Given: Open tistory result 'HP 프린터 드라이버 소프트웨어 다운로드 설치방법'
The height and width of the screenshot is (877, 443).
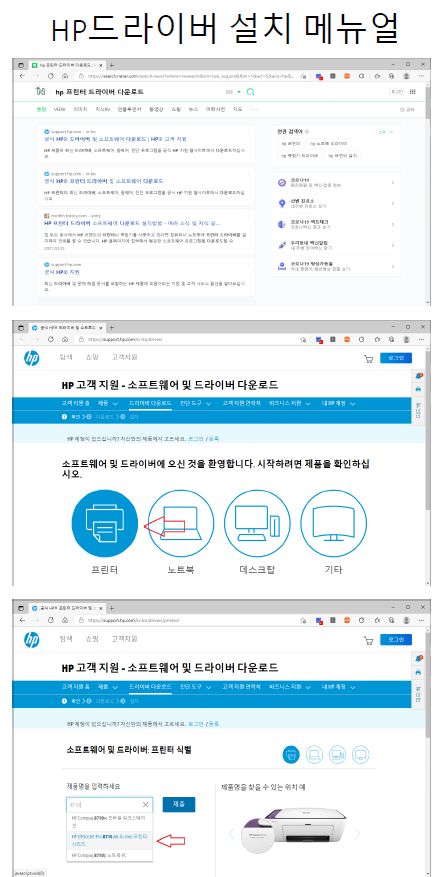Looking at the screenshot, I should tap(132, 223).
